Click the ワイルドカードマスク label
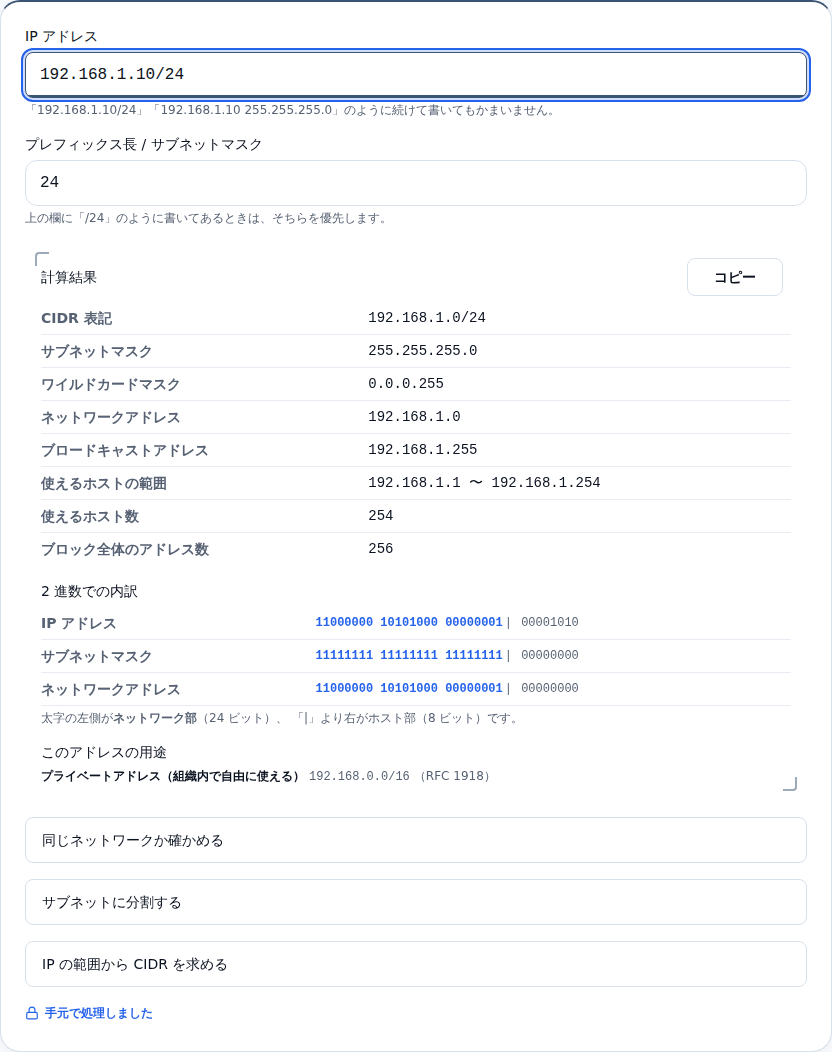832x1052 pixels. tap(111, 384)
